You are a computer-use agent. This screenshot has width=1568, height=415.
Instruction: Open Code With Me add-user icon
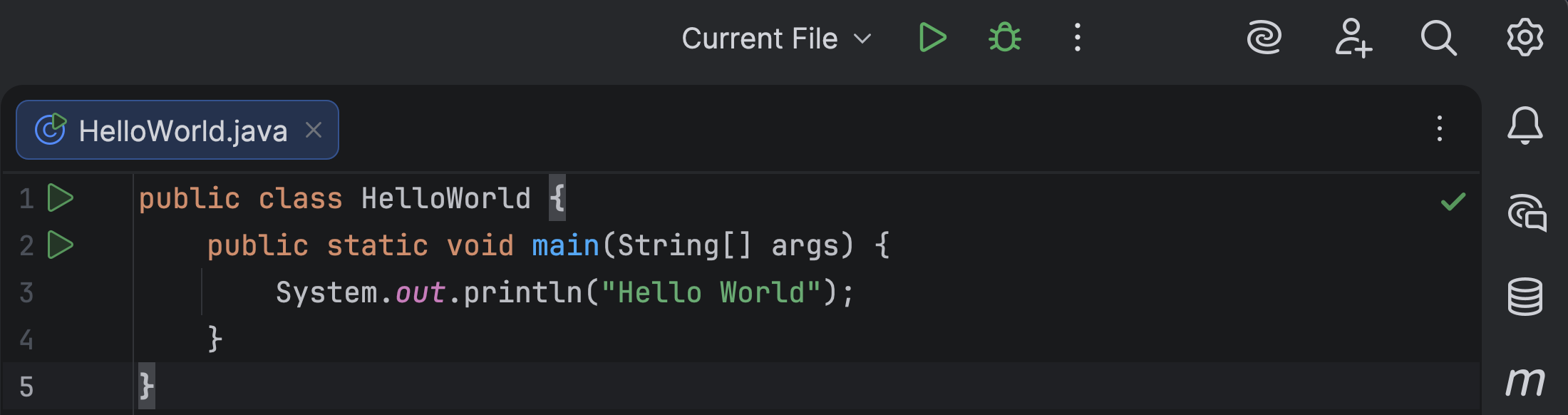tap(1353, 38)
